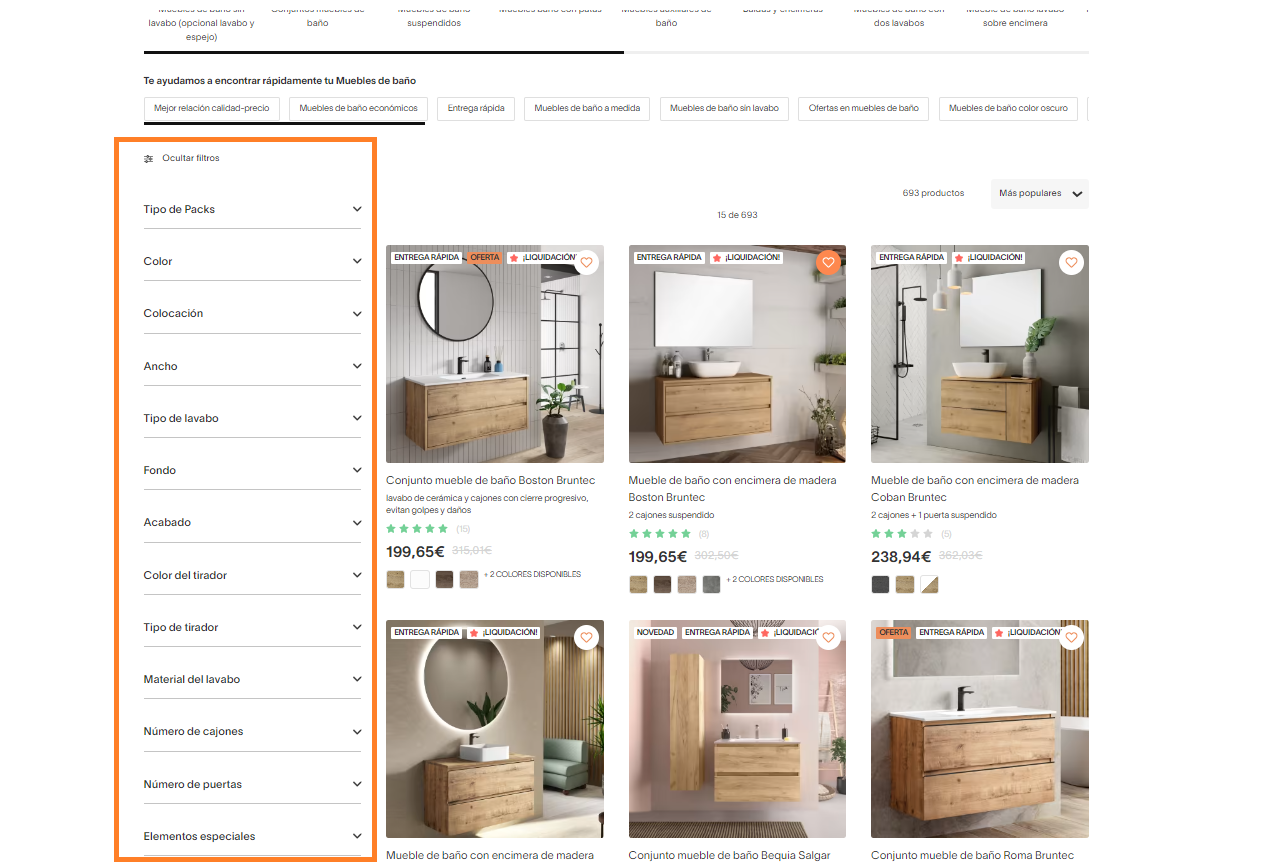Open the Coban Bruntec product image

point(980,354)
